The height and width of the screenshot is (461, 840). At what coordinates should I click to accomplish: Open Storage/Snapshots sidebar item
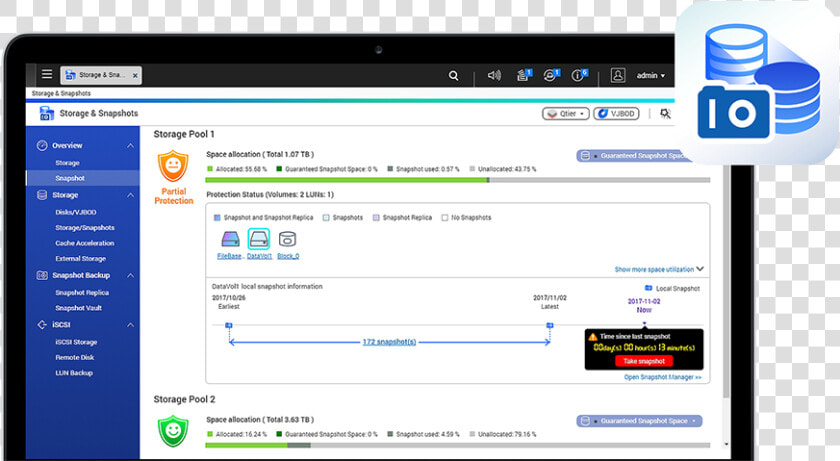[x=85, y=228]
